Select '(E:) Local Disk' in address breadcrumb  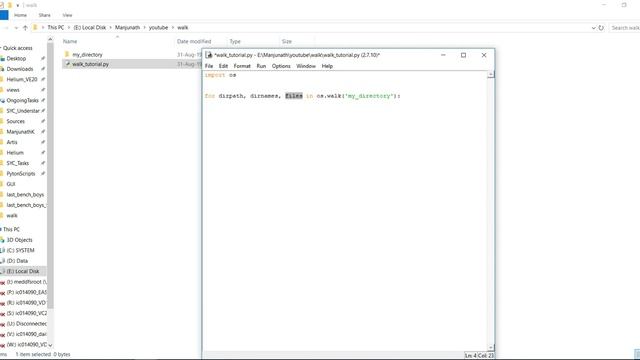point(89,28)
